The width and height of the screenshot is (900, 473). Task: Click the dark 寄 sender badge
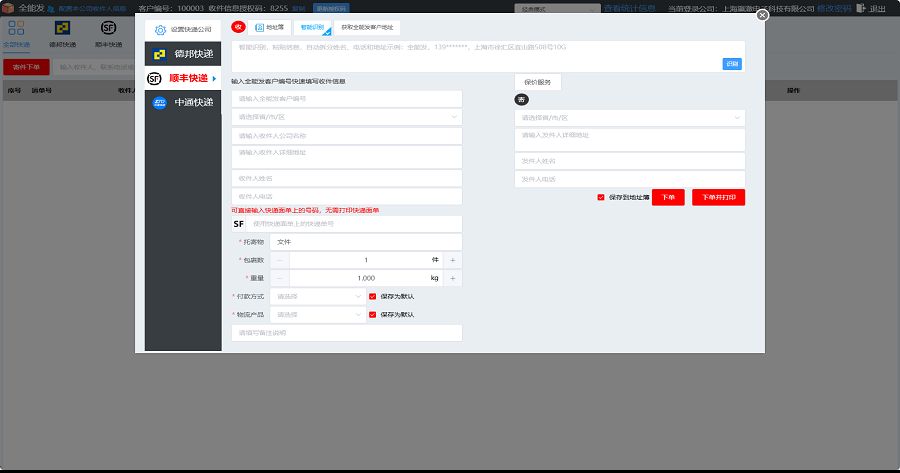coord(521,99)
